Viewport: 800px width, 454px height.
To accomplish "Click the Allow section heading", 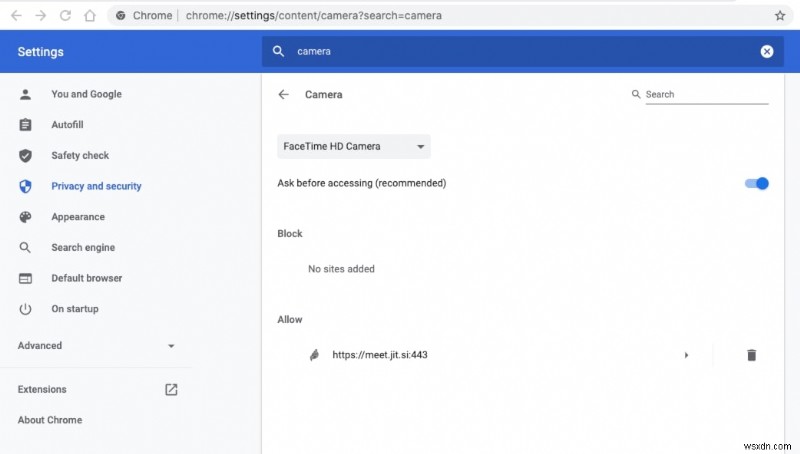I will pos(290,320).
